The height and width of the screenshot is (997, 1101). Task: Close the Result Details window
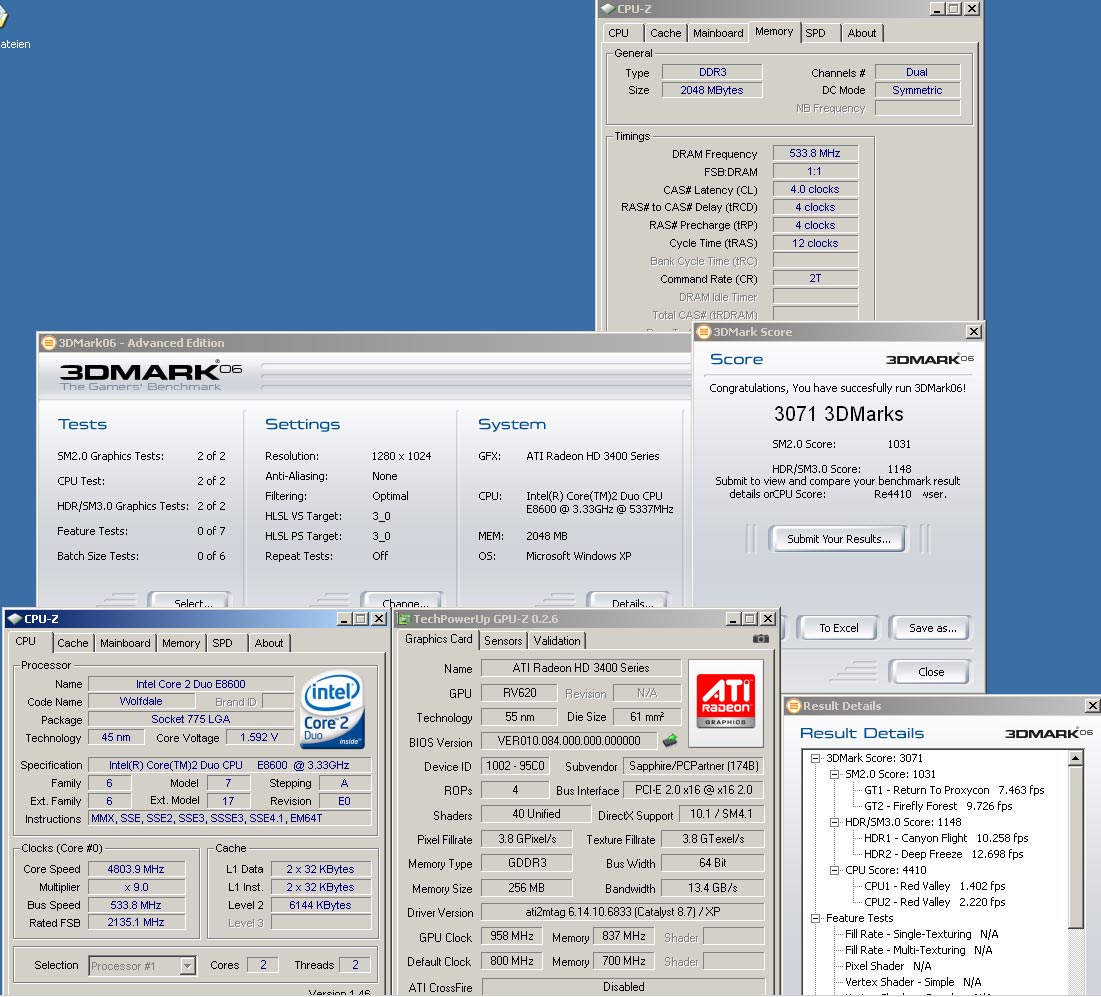pyautogui.click(x=1093, y=706)
